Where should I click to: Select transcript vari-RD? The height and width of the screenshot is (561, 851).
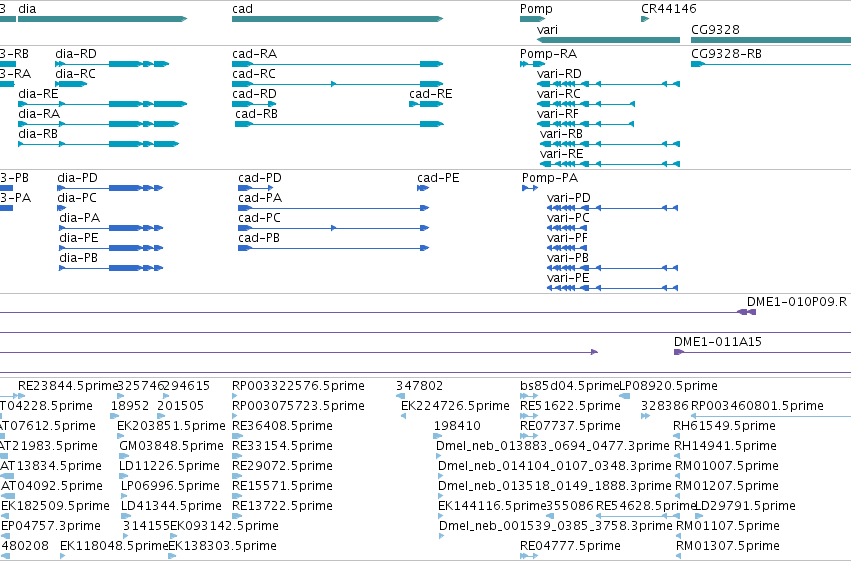[608, 84]
